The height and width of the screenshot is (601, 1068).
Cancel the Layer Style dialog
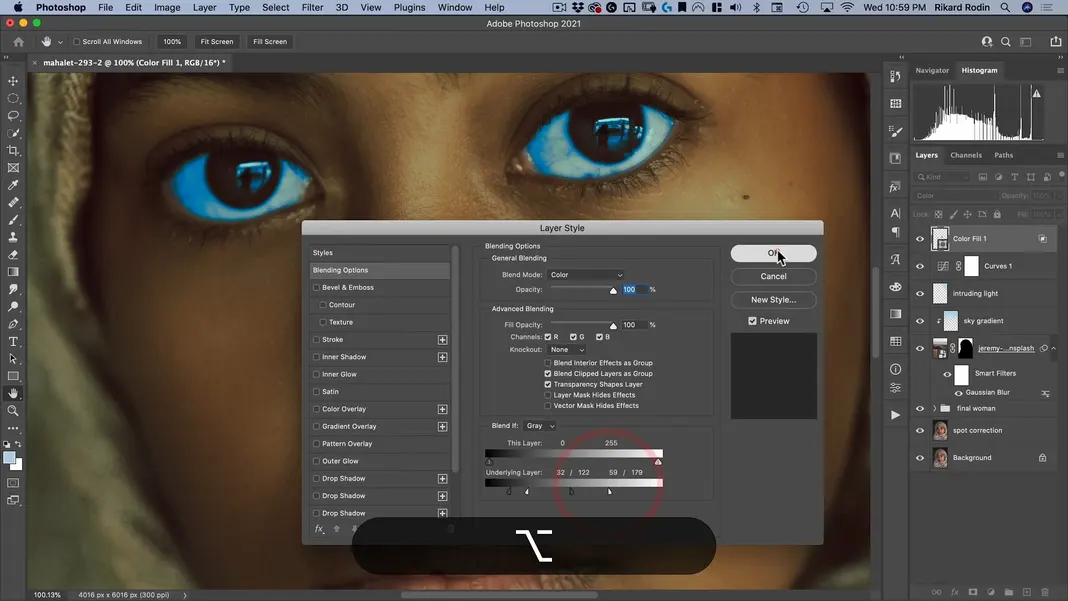pos(773,277)
